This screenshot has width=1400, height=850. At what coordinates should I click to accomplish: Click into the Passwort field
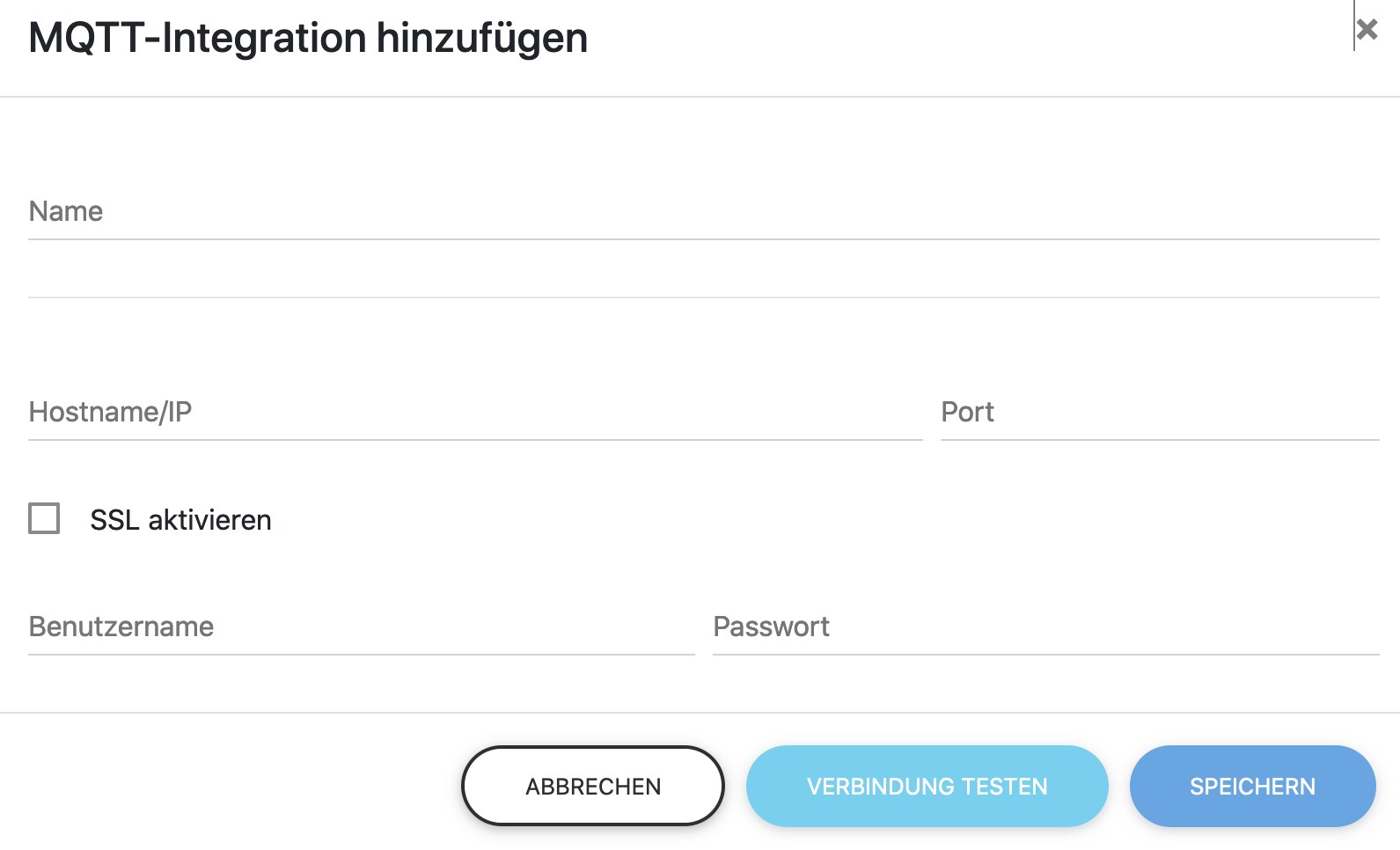point(1045,627)
